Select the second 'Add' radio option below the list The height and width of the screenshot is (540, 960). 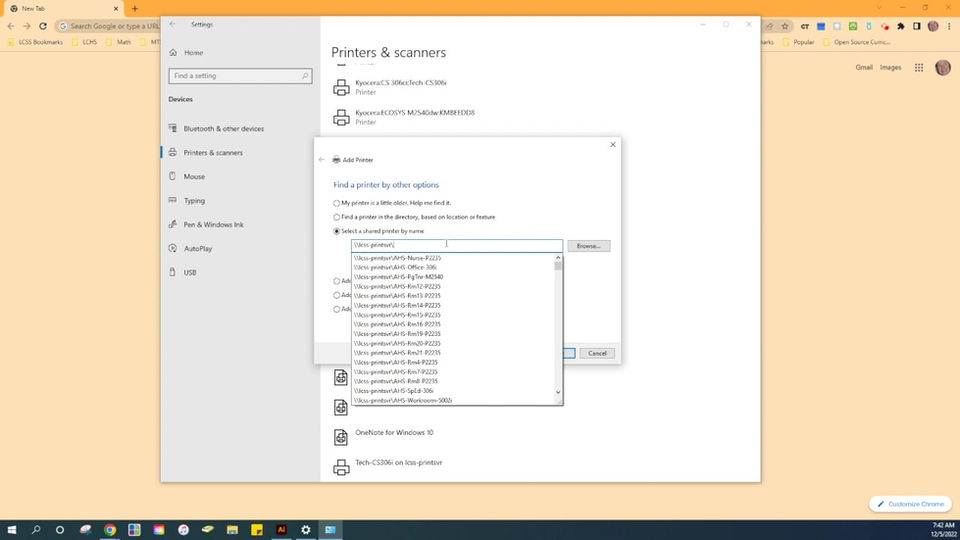[336, 295]
